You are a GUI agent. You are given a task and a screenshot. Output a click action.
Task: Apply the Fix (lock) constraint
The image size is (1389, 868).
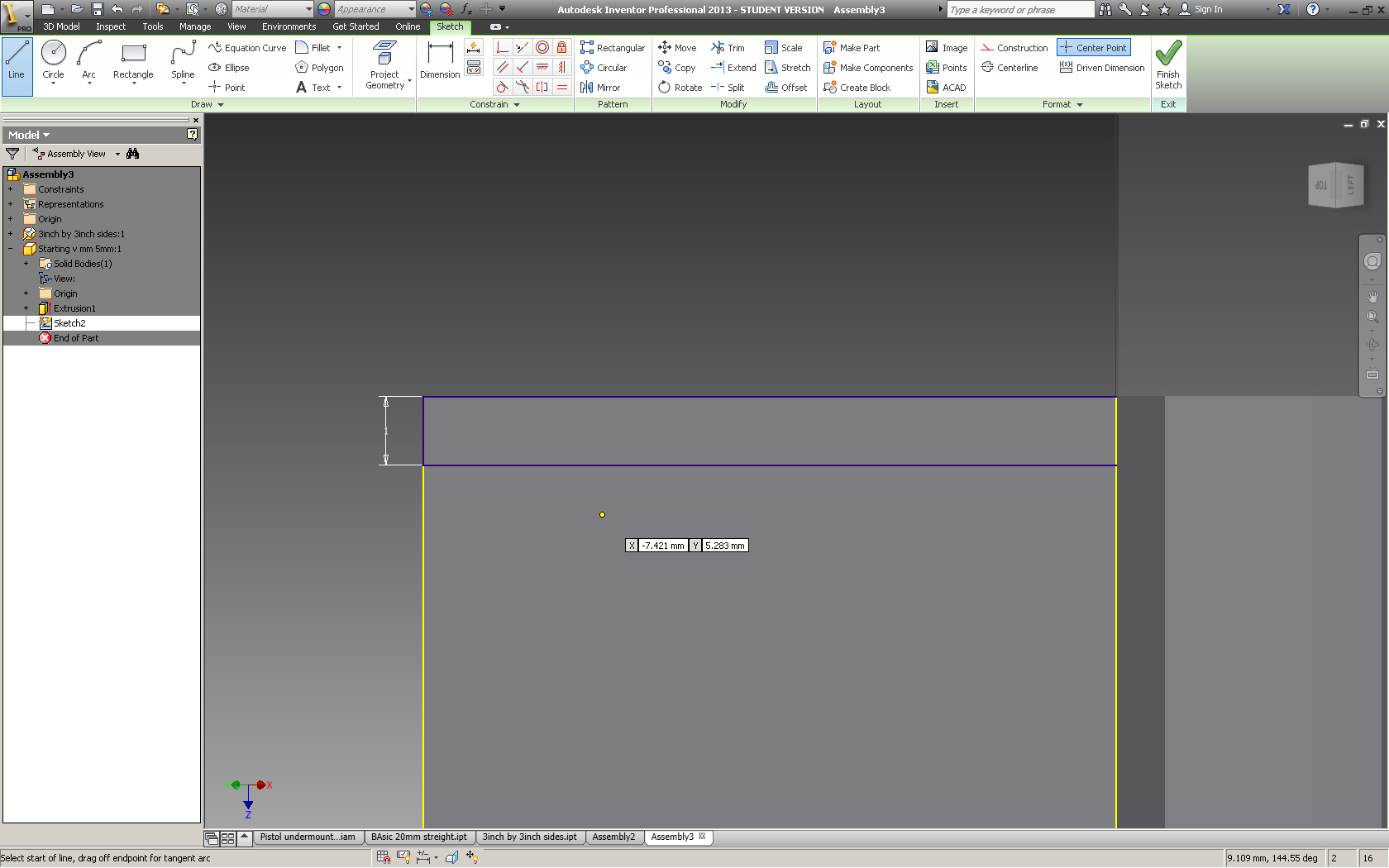point(562,48)
